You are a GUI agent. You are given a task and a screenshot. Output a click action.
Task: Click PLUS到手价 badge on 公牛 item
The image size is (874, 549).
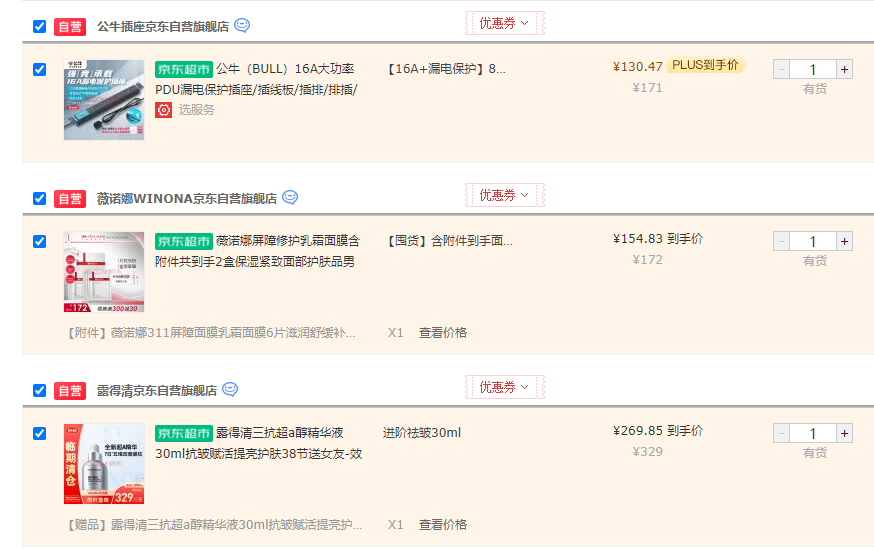(x=706, y=65)
